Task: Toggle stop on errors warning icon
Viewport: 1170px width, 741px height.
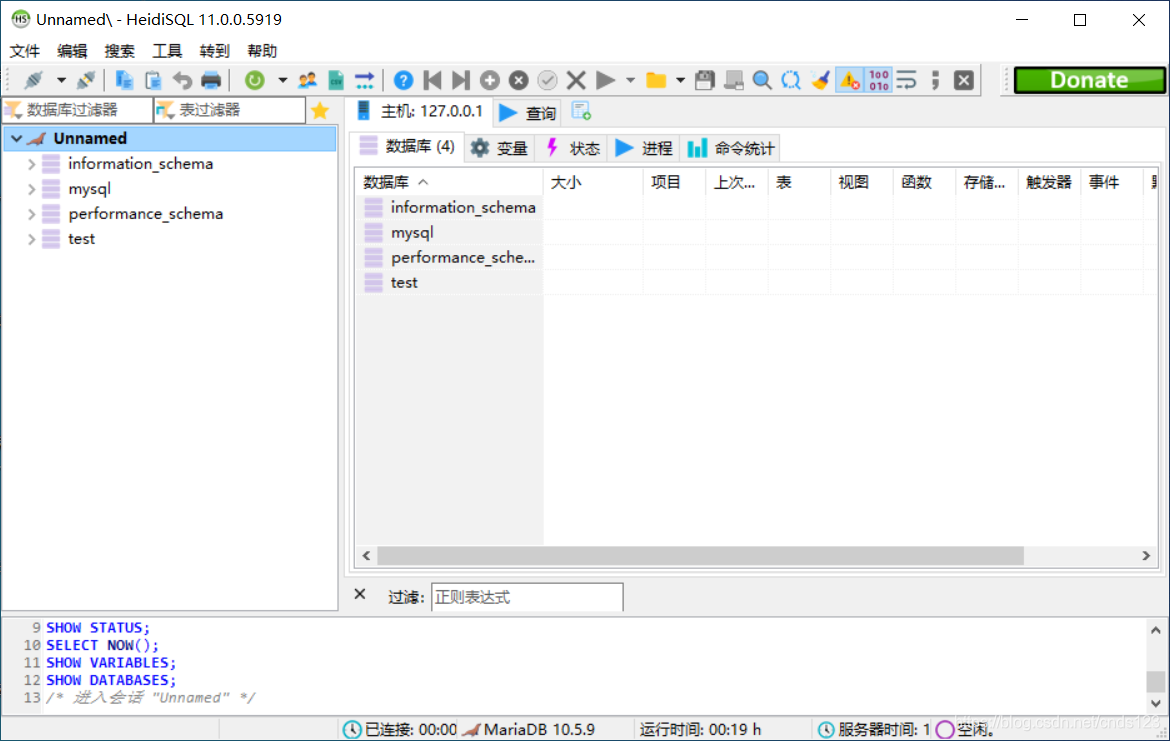Action: pyautogui.click(x=849, y=80)
